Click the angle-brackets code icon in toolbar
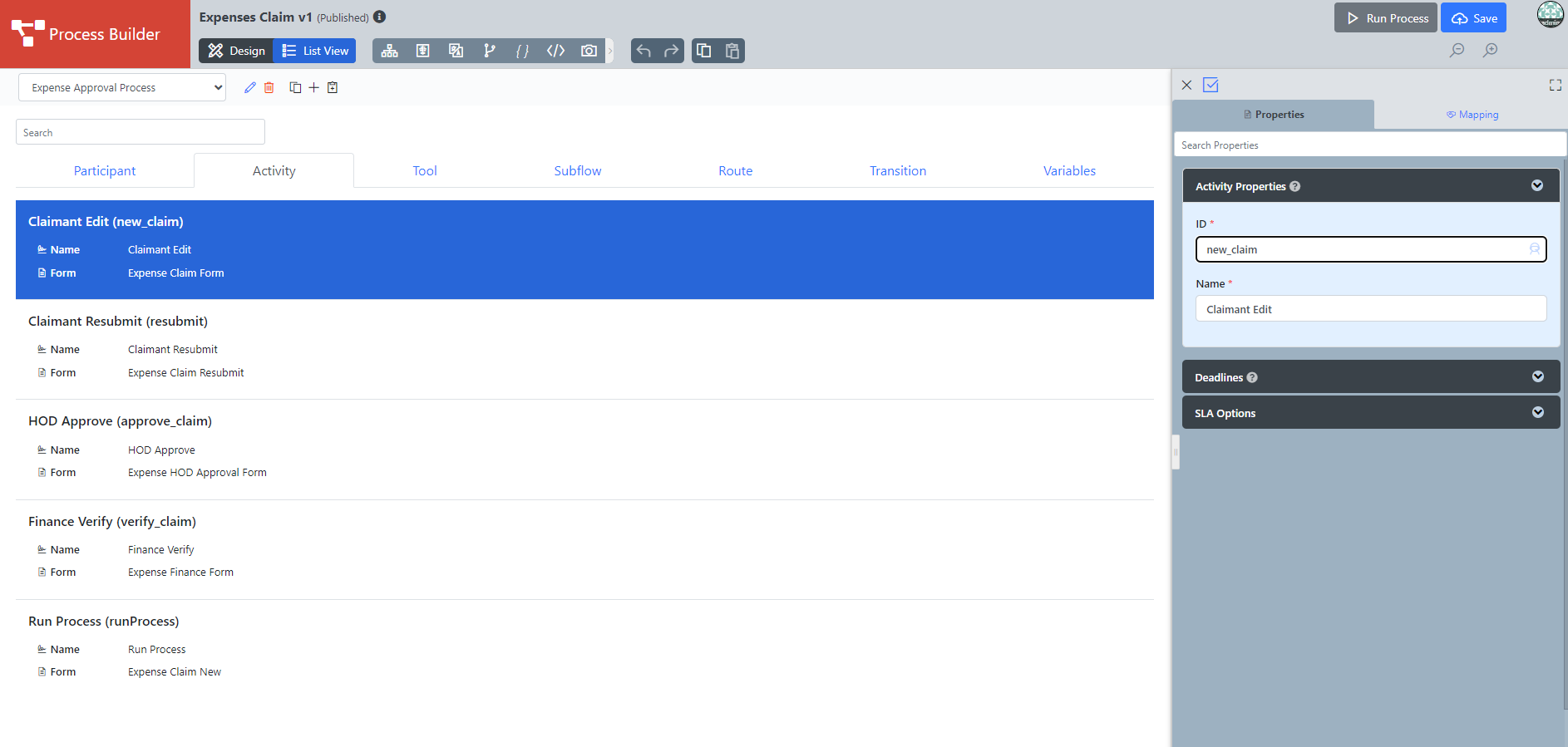This screenshot has width=1568, height=747. (x=555, y=51)
